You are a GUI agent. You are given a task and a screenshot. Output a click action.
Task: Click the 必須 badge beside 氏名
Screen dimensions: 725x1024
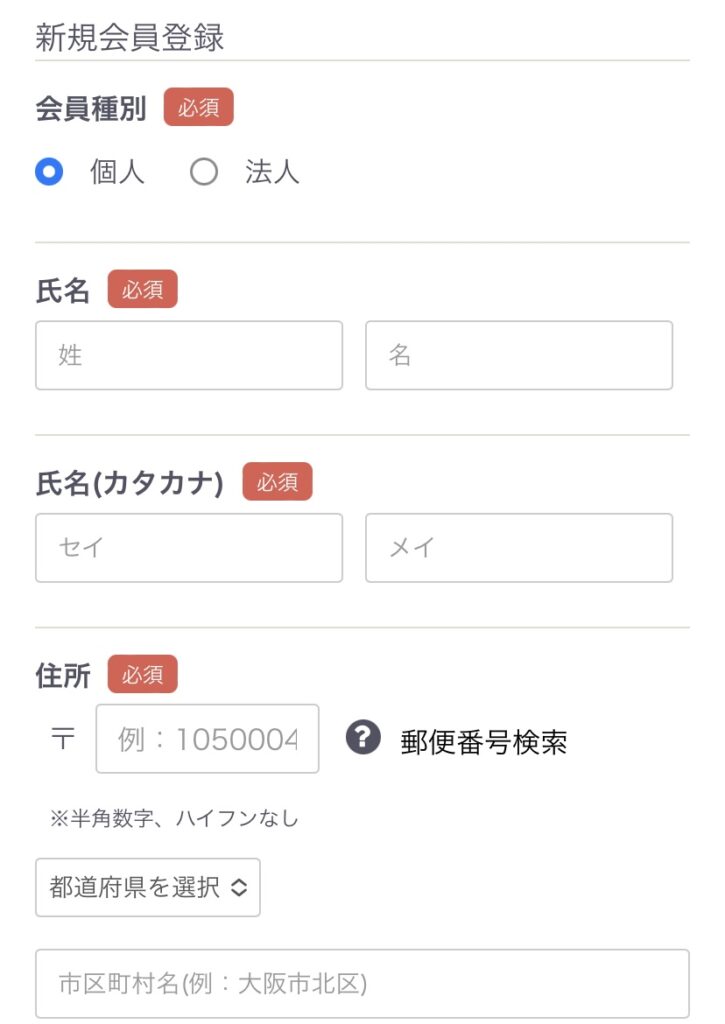point(142,289)
